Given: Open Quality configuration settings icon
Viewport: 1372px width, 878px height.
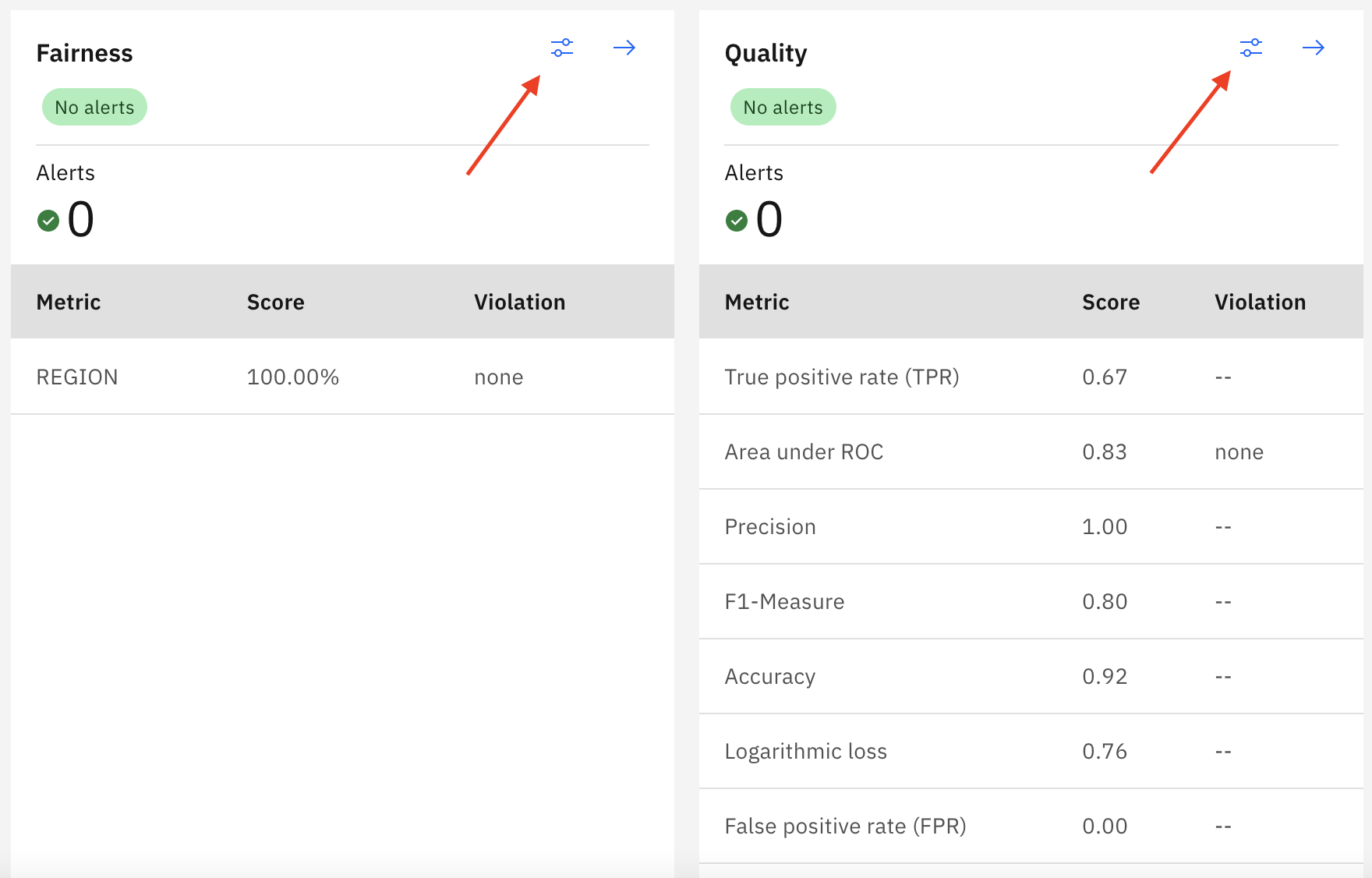Looking at the screenshot, I should [x=1251, y=48].
